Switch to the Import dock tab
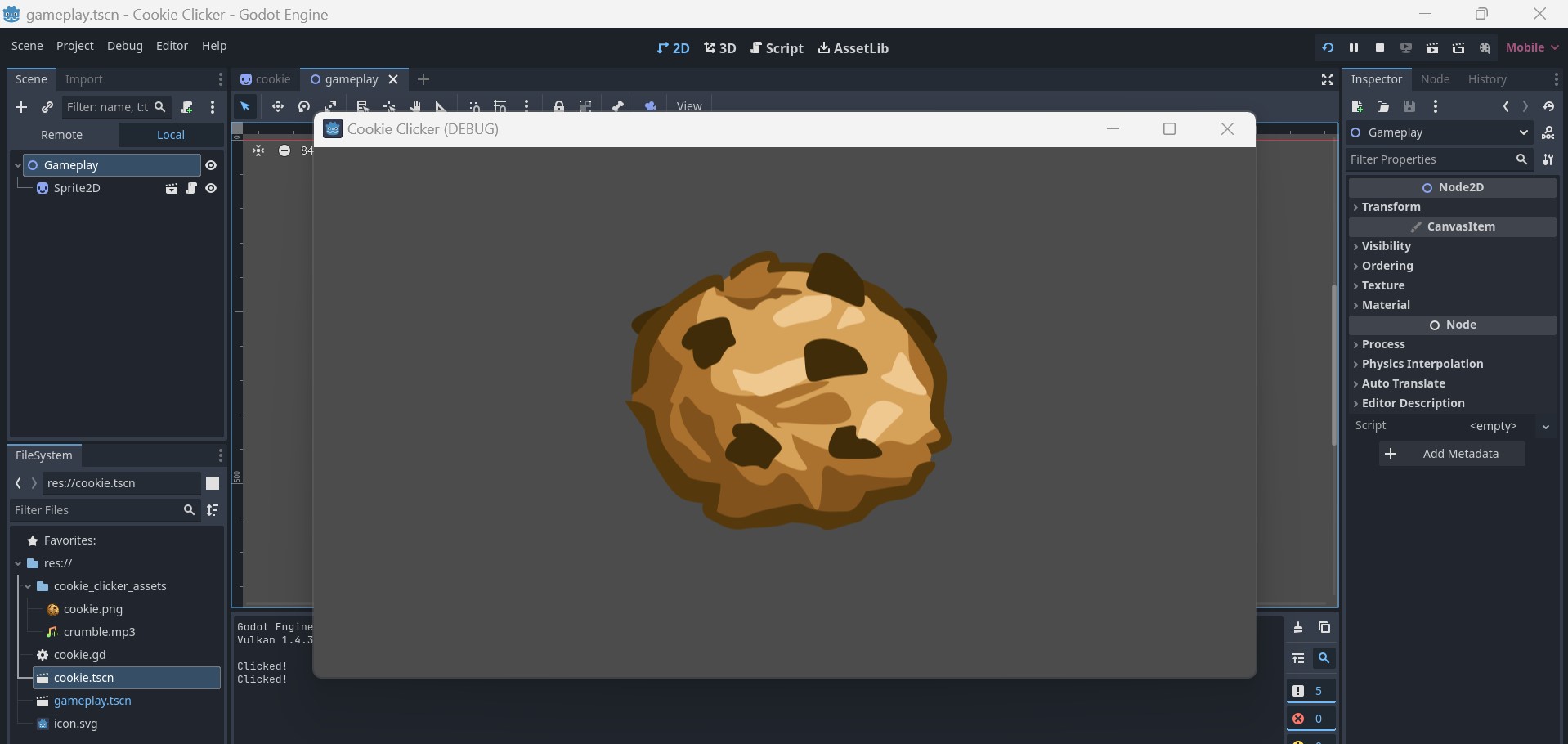The width and height of the screenshot is (1568, 744). point(84,79)
